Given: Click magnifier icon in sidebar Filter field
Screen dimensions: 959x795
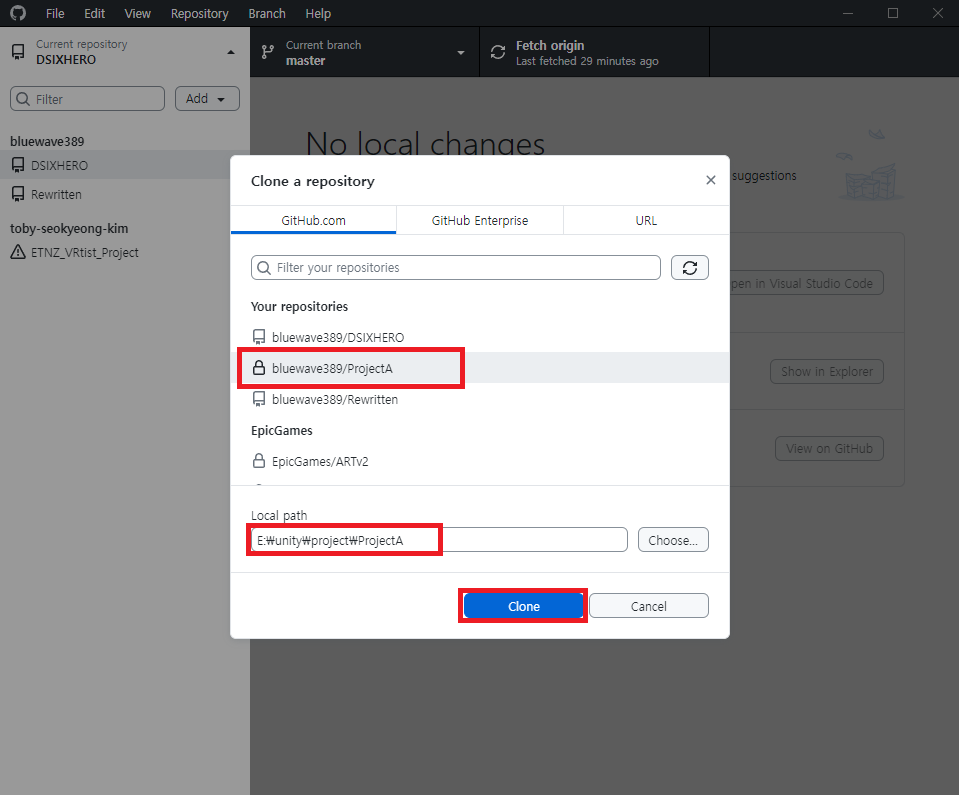Looking at the screenshot, I should (23, 99).
